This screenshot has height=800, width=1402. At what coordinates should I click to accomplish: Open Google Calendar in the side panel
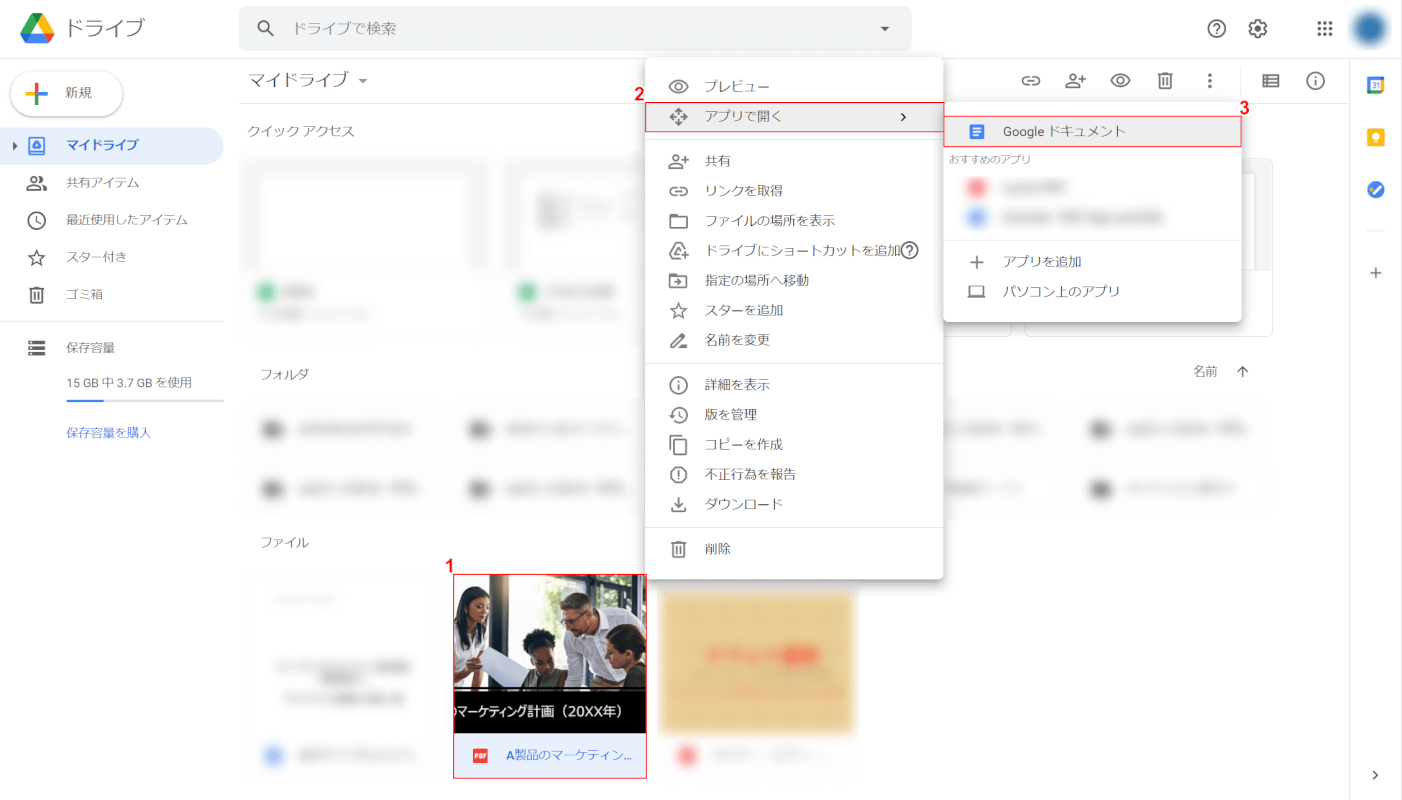(x=1375, y=86)
